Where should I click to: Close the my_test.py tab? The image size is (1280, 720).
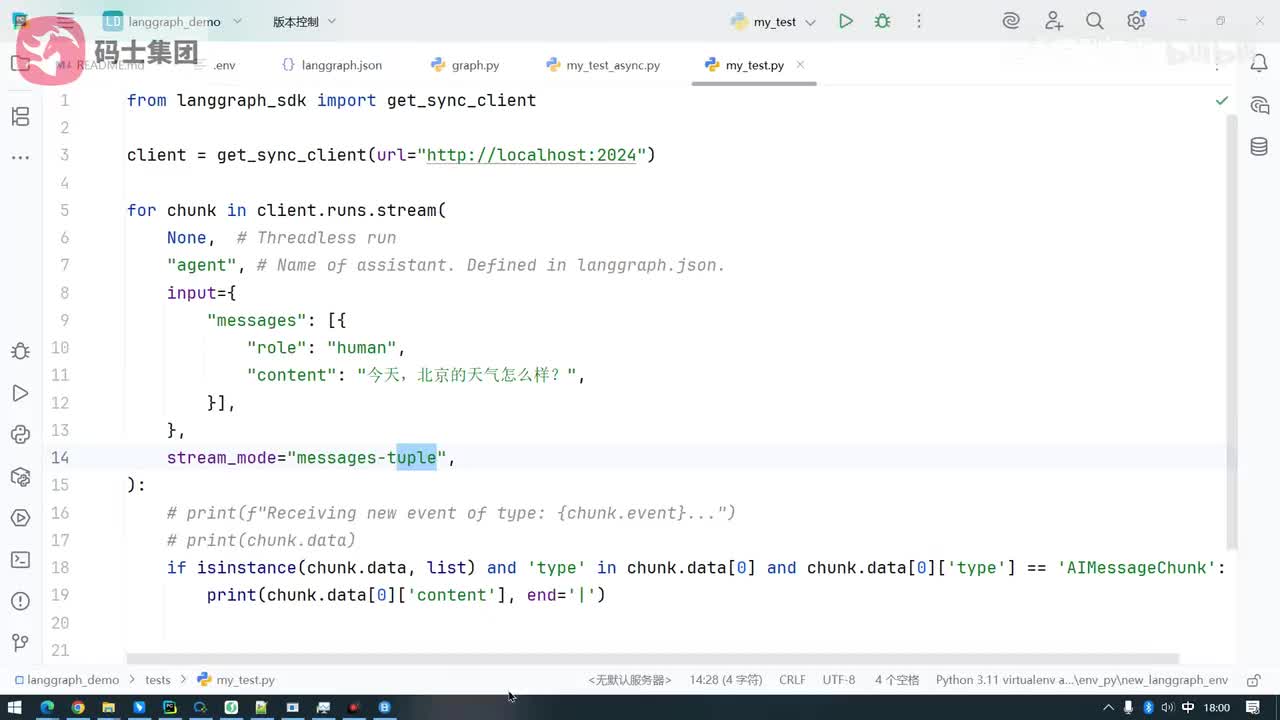[x=800, y=64]
